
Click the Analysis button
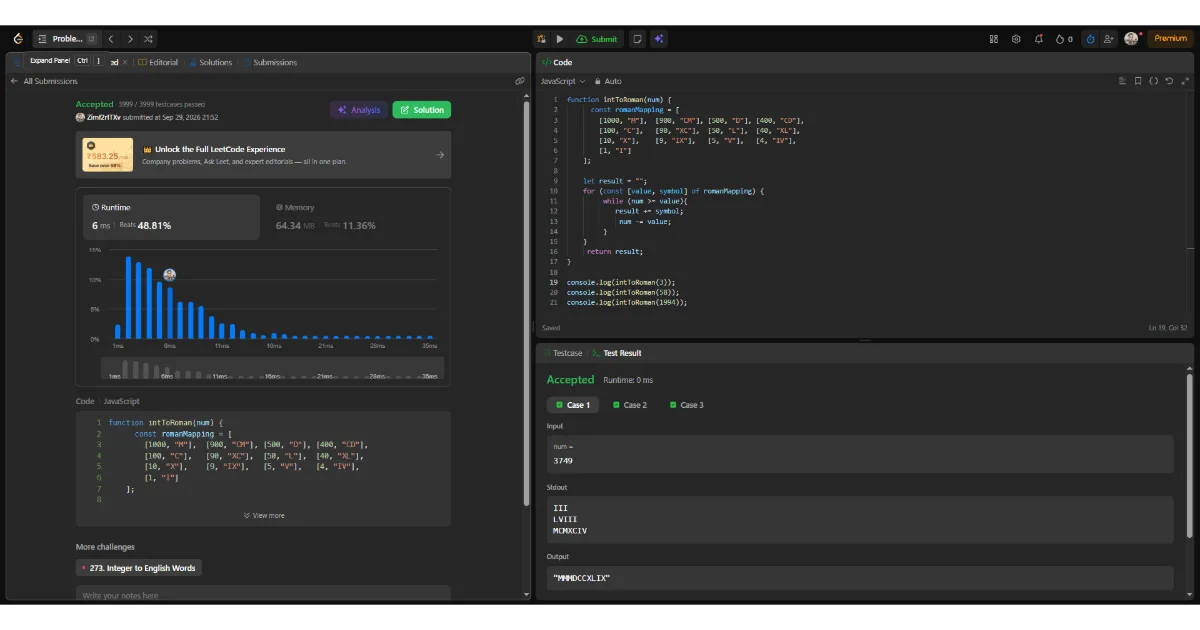(359, 110)
